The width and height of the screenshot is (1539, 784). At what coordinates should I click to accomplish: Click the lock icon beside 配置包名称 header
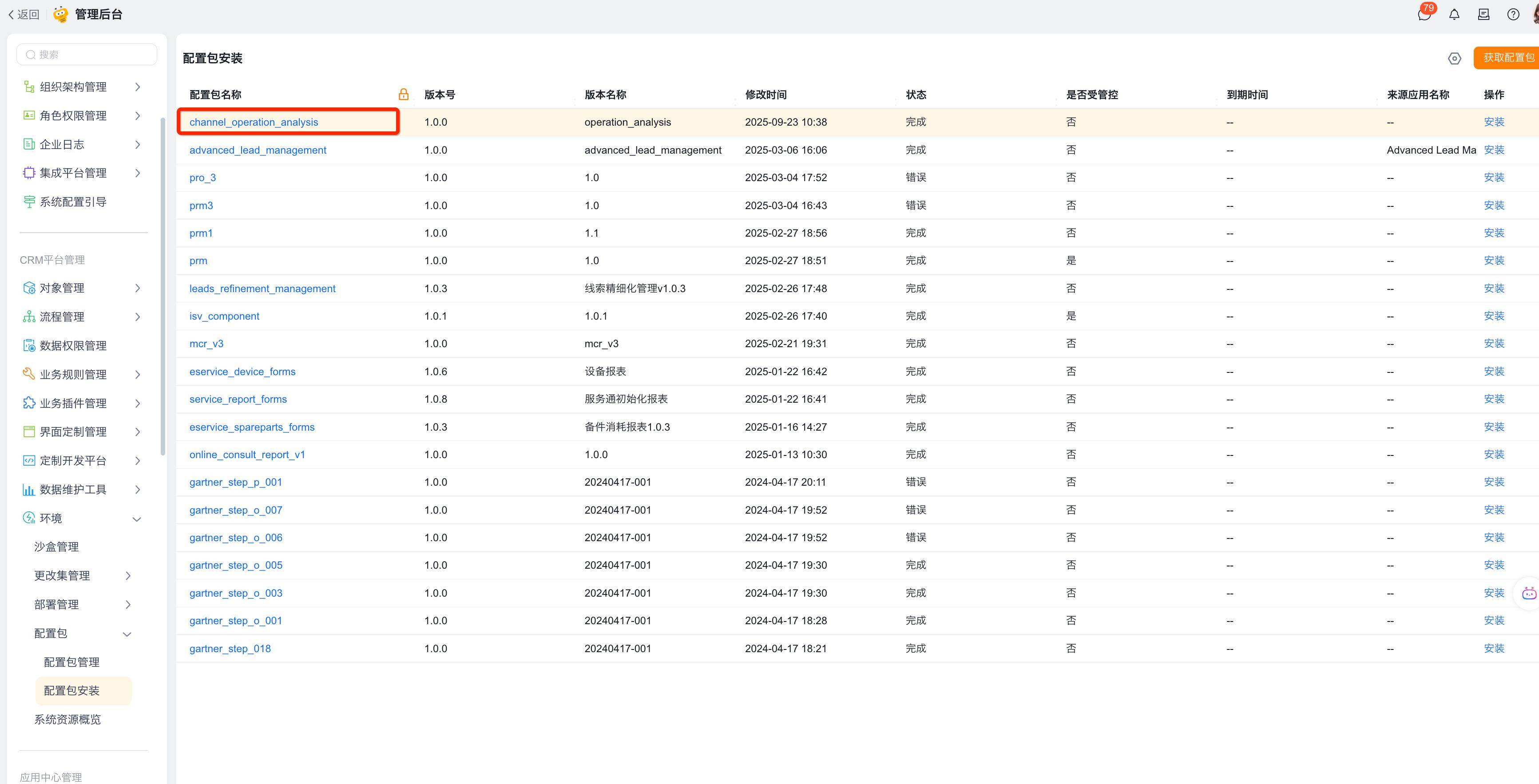tap(403, 95)
